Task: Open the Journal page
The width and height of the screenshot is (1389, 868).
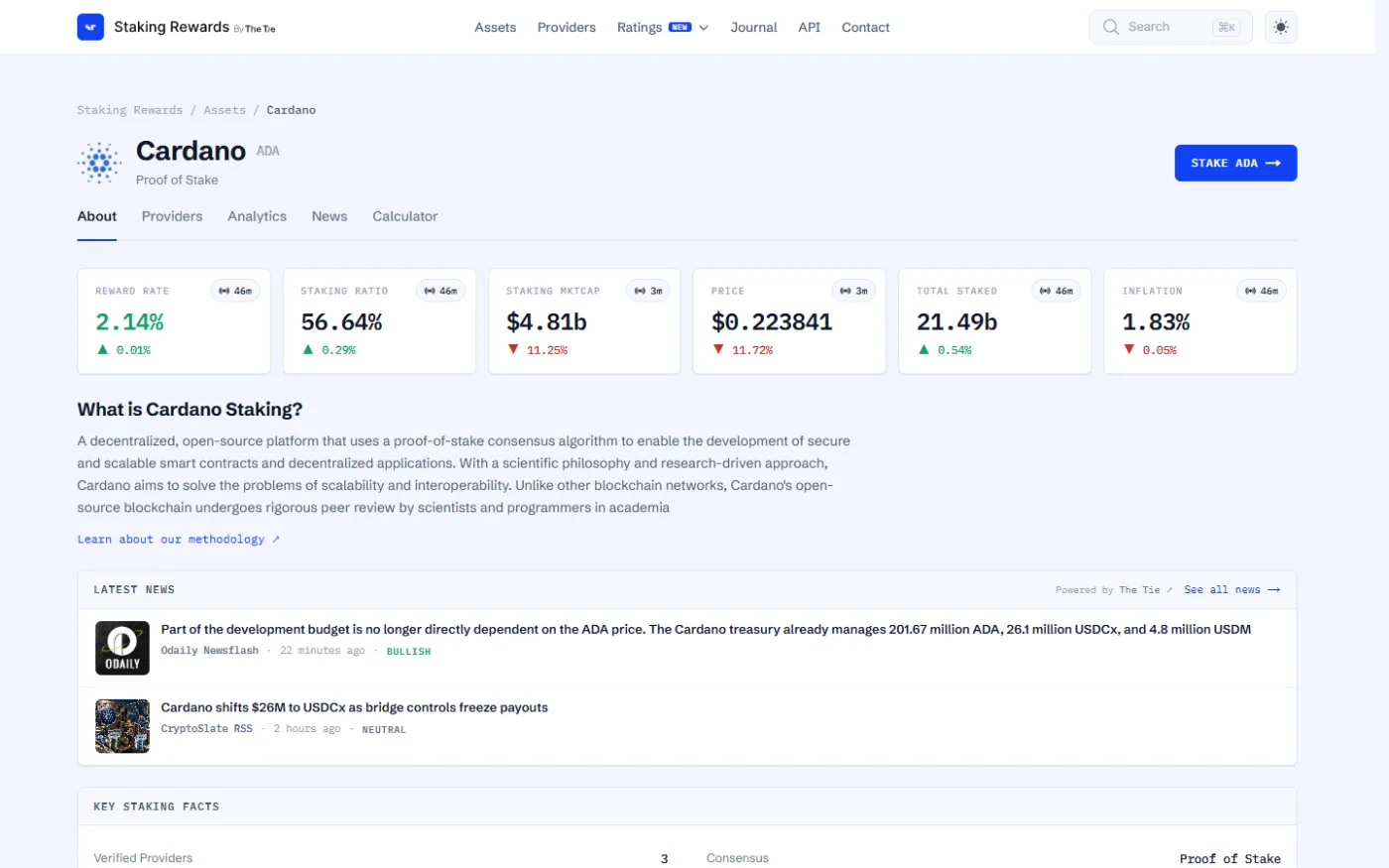Action: (754, 27)
